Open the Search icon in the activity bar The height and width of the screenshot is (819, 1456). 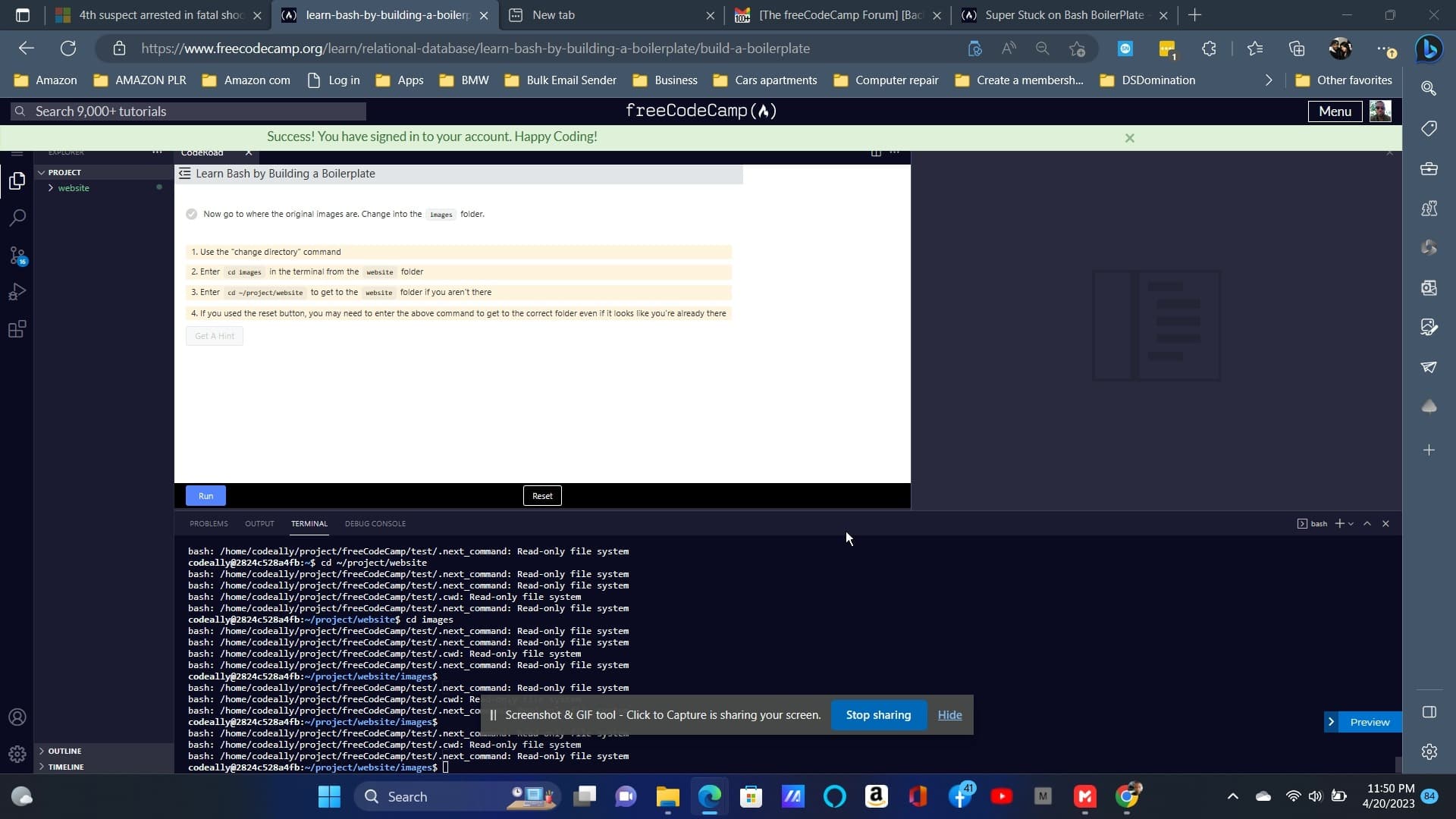17,218
